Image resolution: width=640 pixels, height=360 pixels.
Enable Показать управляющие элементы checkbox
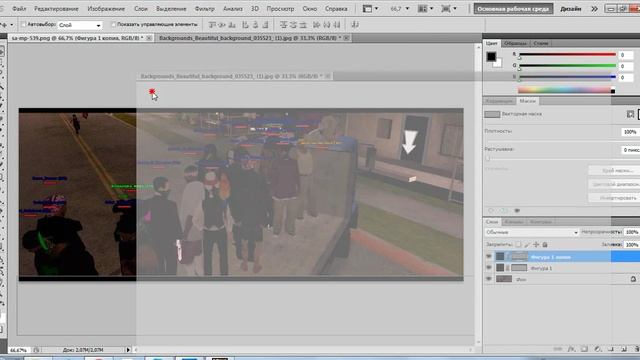point(113,24)
